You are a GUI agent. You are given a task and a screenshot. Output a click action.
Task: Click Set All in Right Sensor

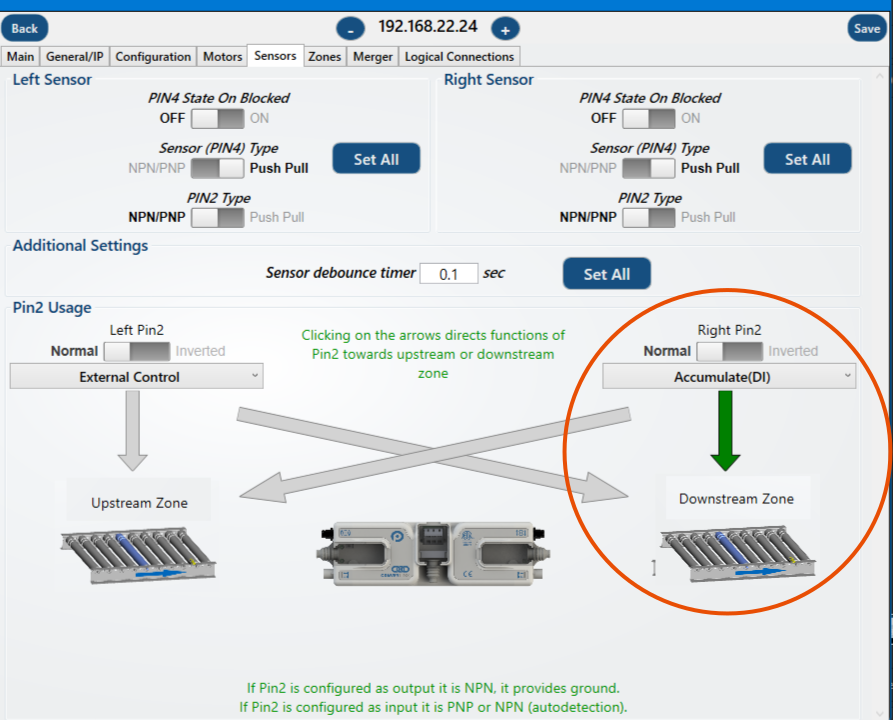pos(808,159)
